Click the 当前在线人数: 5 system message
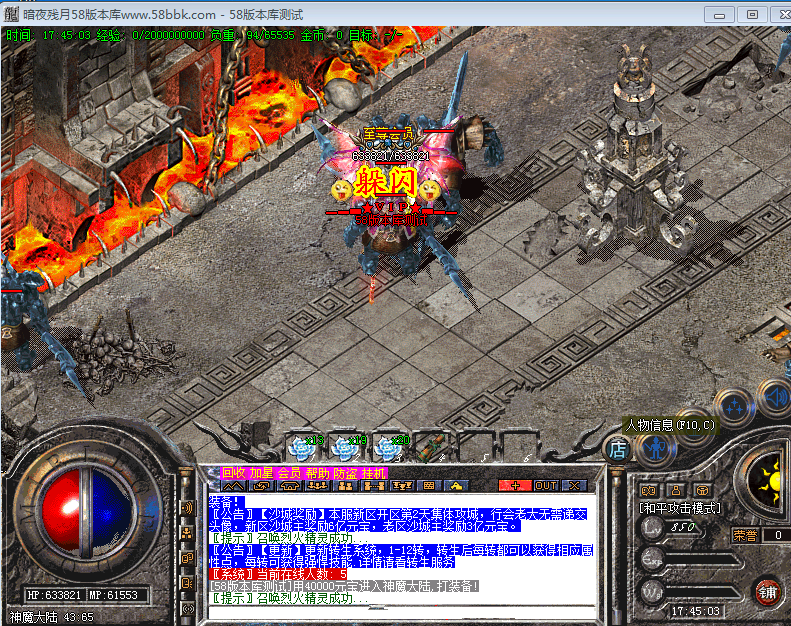Image resolution: width=791 pixels, height=626 pixels. coord(278,574)
